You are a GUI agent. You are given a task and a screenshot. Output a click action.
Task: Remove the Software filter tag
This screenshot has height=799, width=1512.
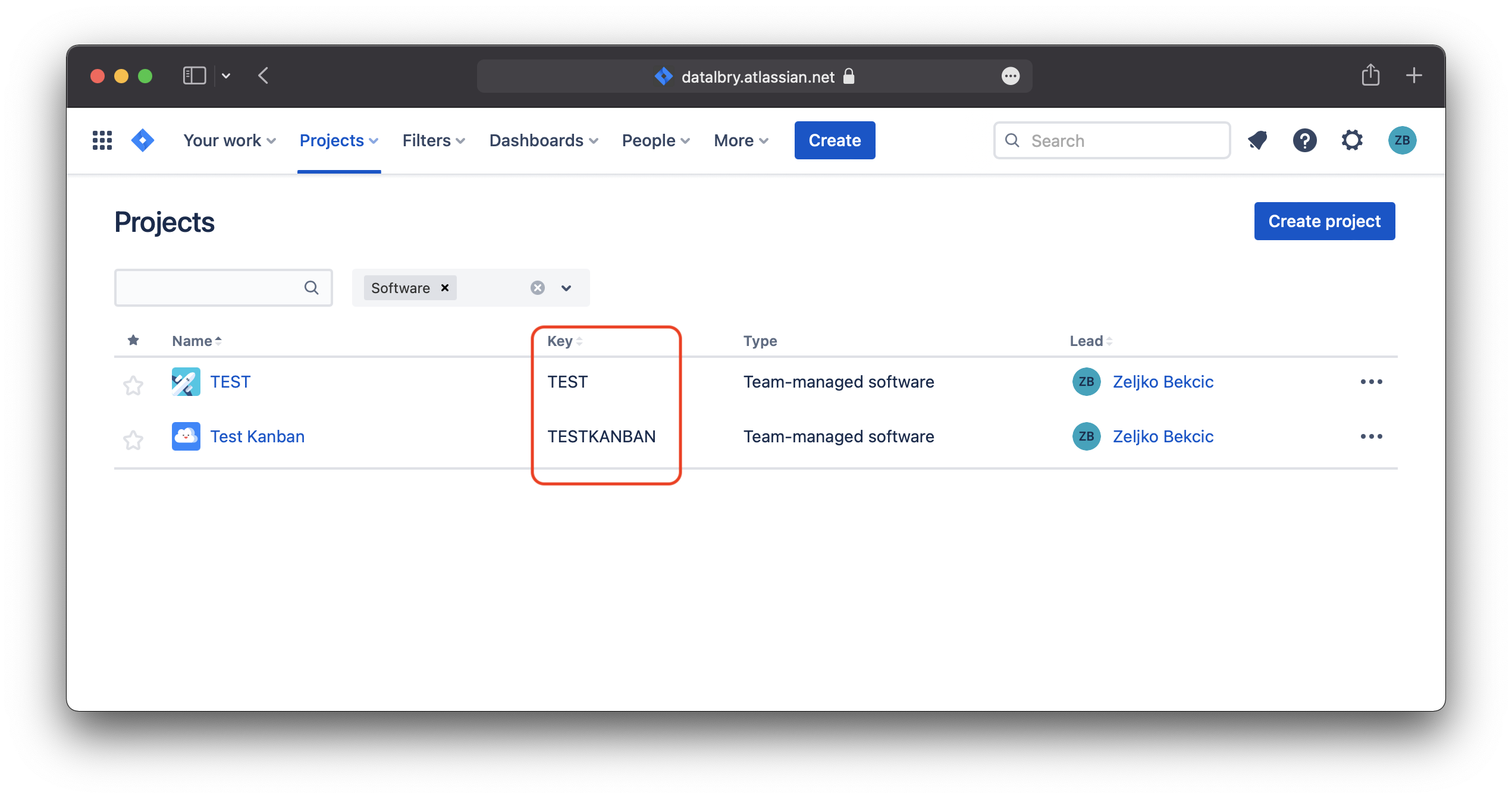pyautogui.click(x=444, y=288)
